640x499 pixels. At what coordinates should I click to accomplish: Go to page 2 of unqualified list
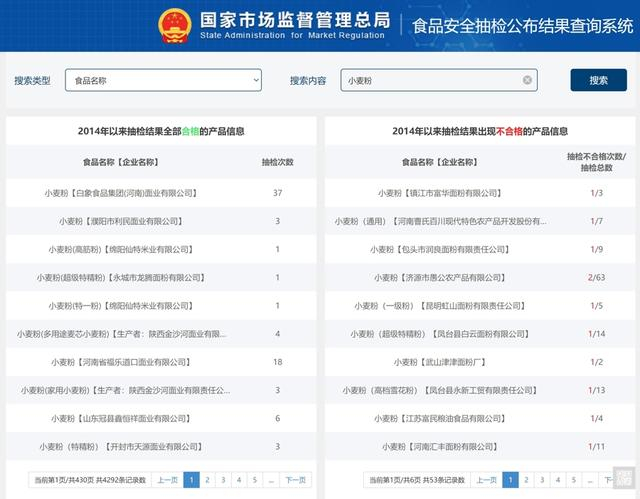point(526,480)
